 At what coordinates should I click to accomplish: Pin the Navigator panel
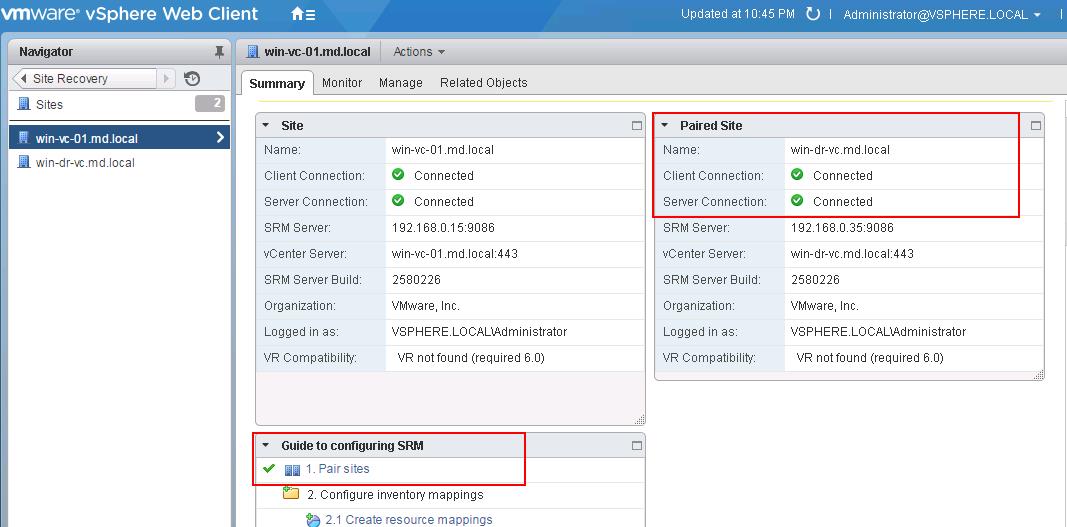pyautogui.click(x=218, y=52)
